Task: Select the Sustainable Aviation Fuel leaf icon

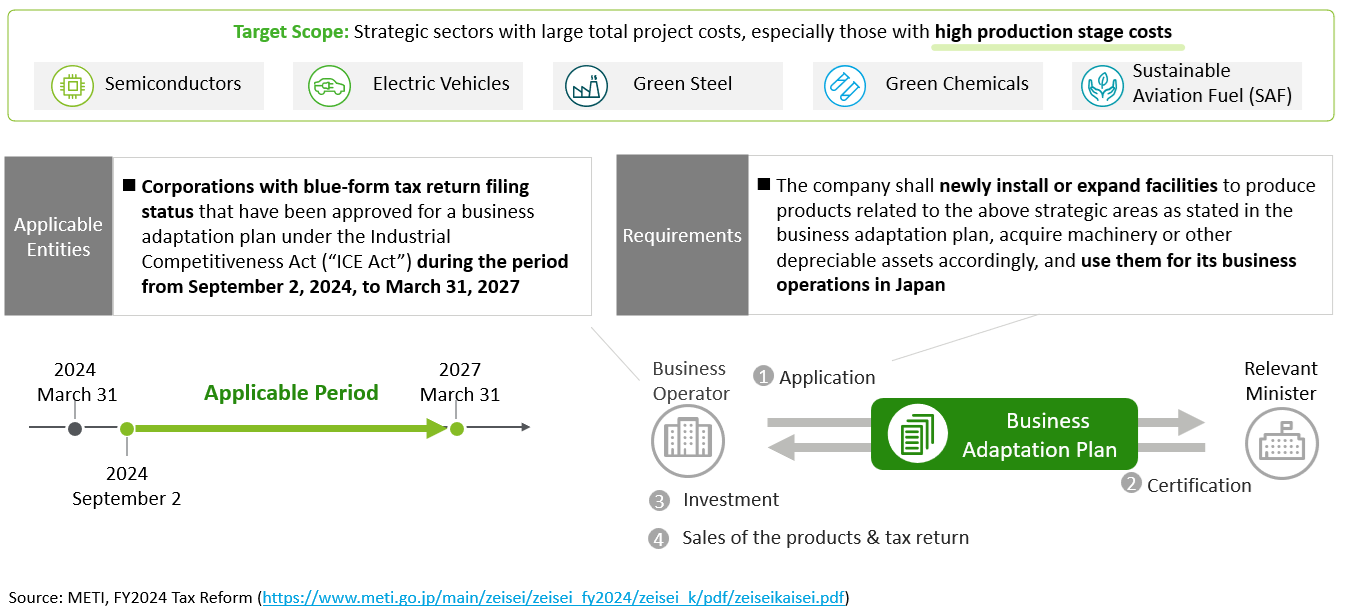Action: (x=1102, y=86)
